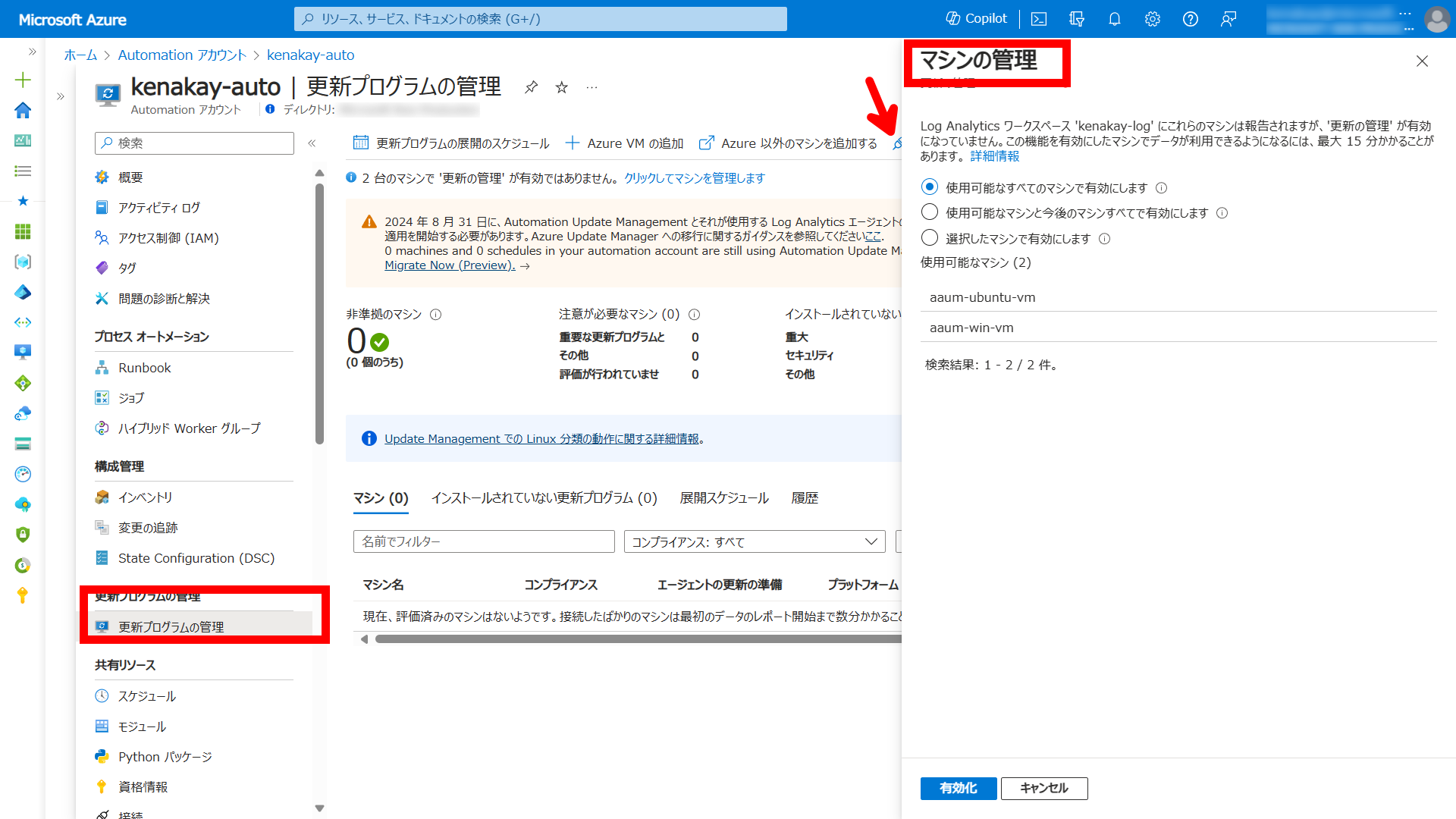The width and height of the screenshot is (1456, 819).
Task: Select 選択したマシンで有効にします radio
Action: [x=930, y=238]
